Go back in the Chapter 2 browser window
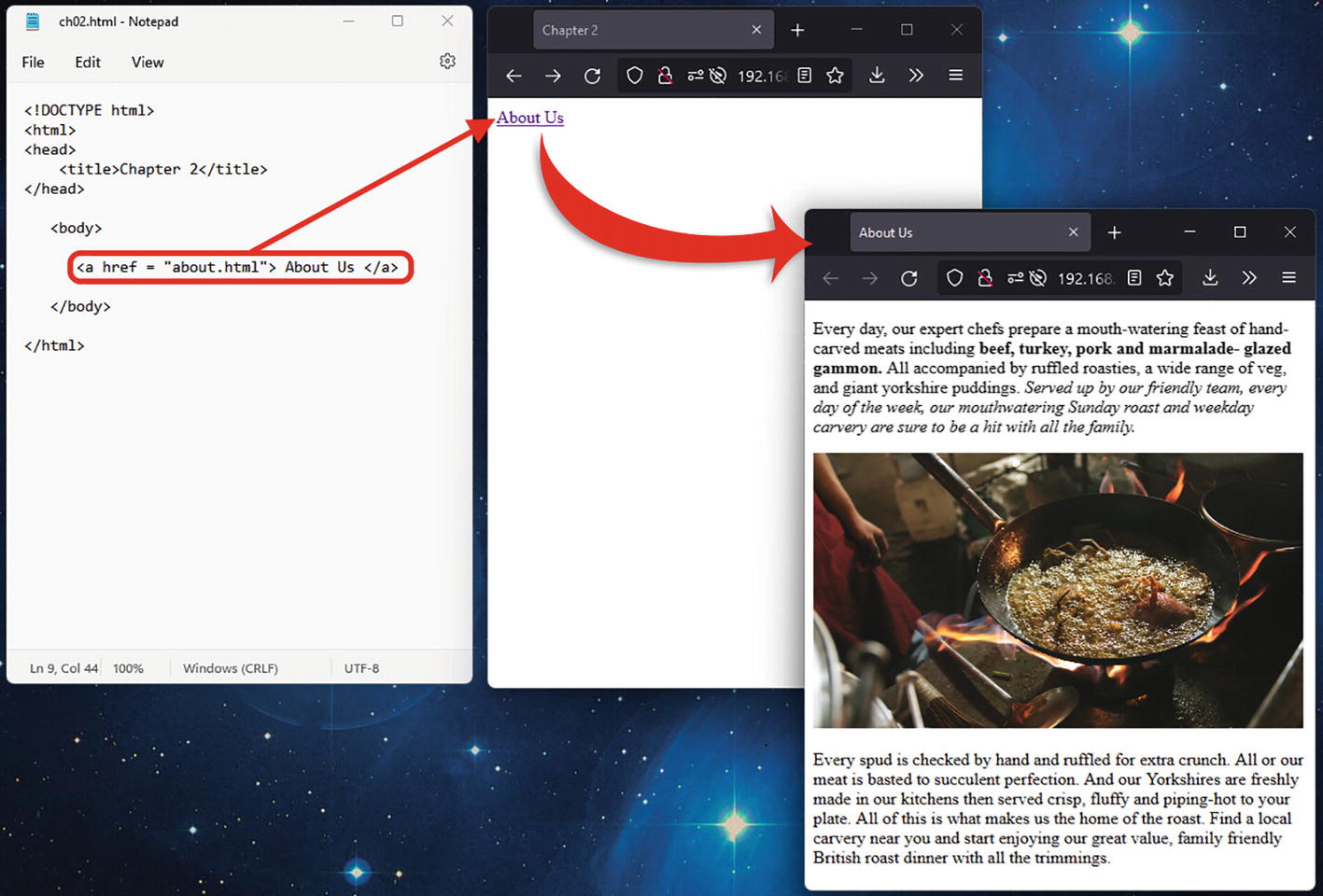This screenshot has height=896, width=1323. pos(514,76)
